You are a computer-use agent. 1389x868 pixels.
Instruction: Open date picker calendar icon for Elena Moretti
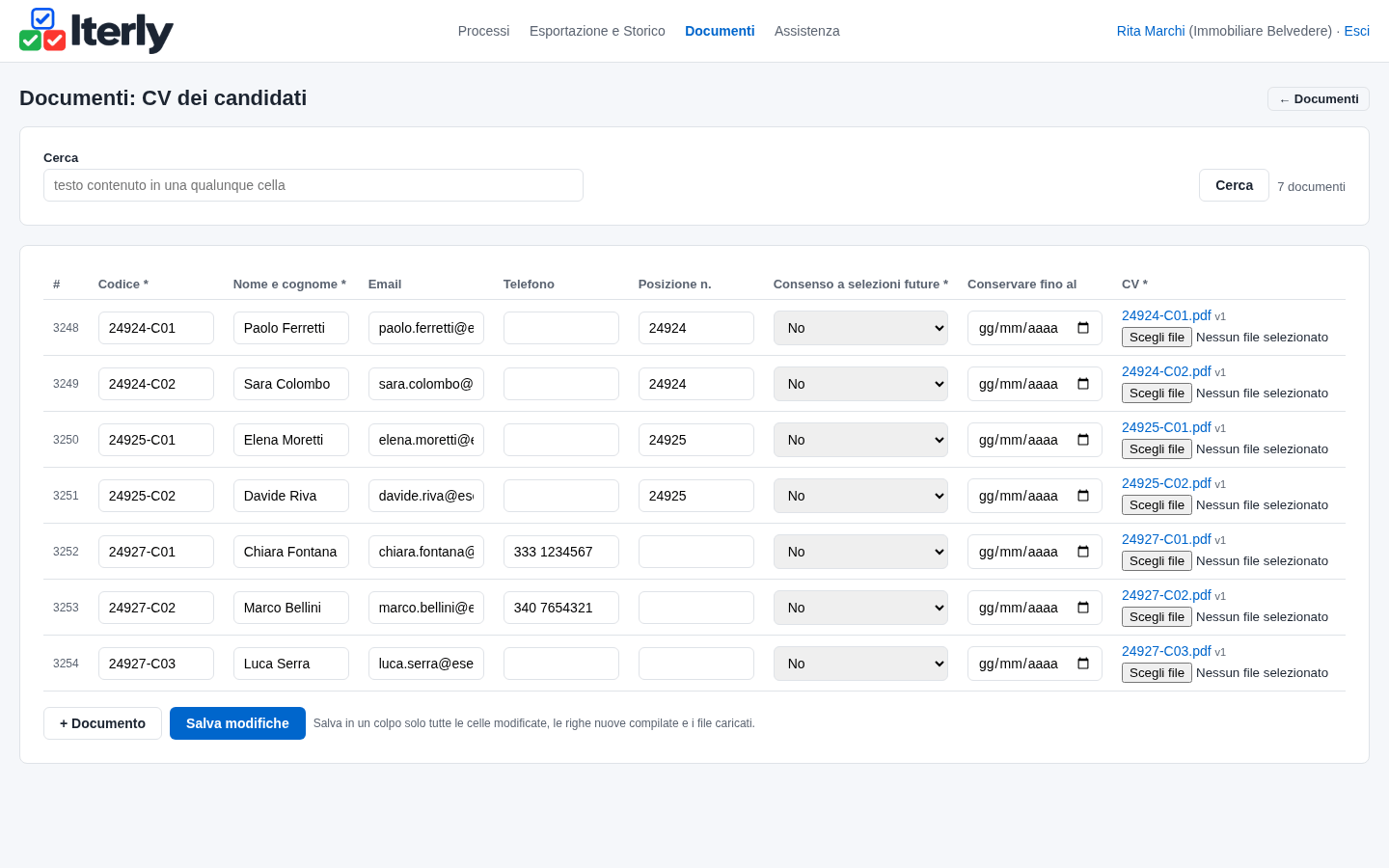[x=1083, y=440]
